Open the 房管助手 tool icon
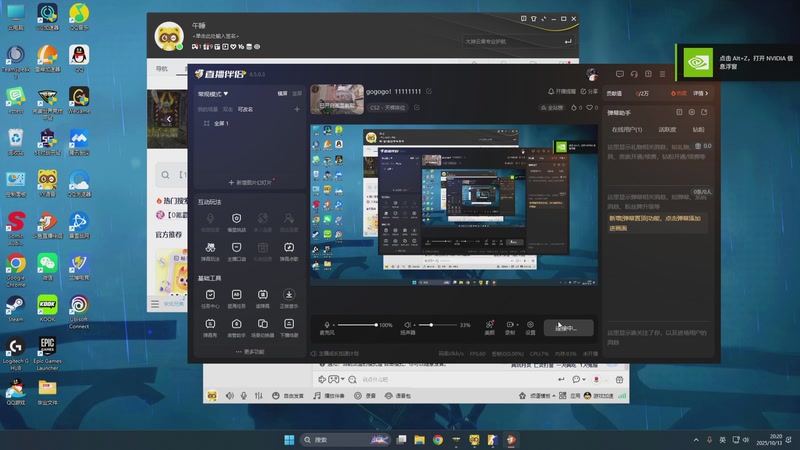800x450 pixels. click(x=236, y=324)
